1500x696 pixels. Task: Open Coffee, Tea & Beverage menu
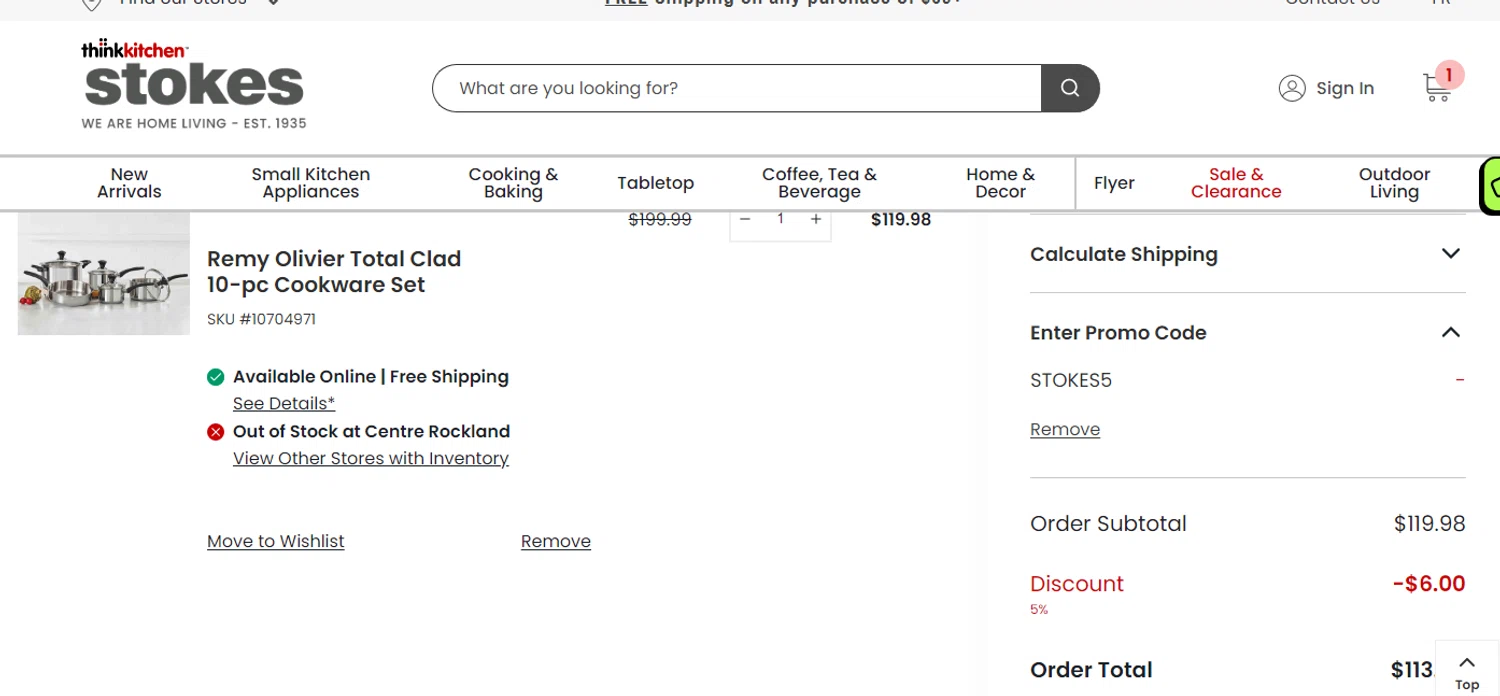tap(819, 183)
